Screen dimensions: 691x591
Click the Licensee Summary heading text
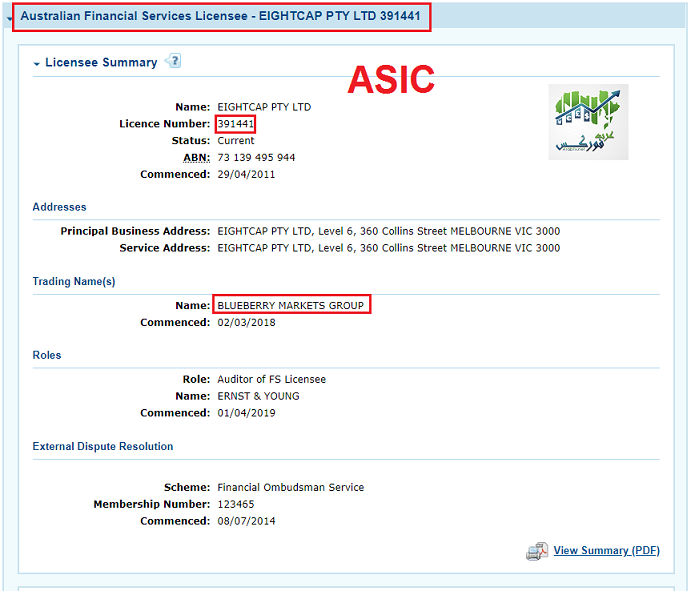101,63
